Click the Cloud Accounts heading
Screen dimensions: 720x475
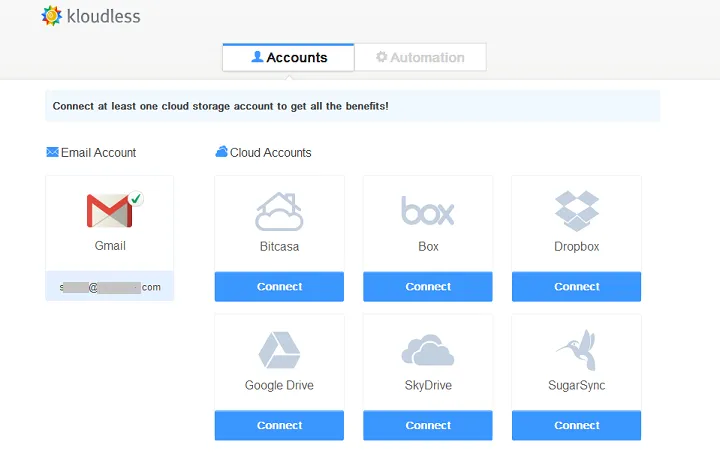click(x=270, y=153)
